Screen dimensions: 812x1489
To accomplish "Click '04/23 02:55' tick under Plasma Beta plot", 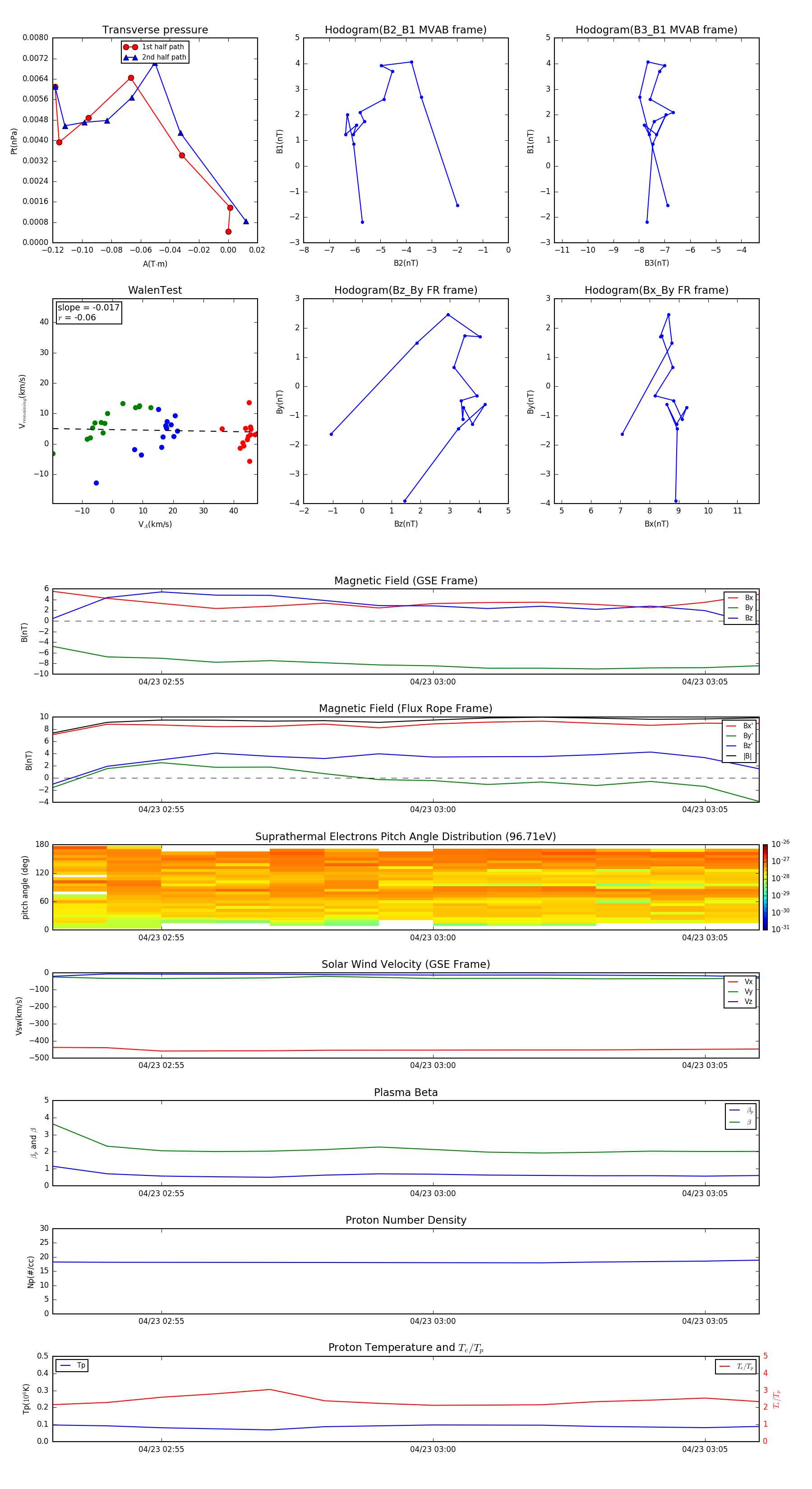I will coord(161,1193).
